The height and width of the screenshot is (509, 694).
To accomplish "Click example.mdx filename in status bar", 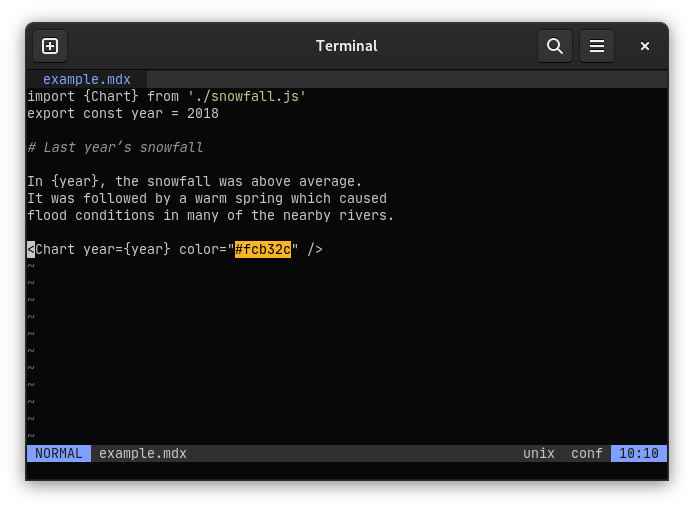I will [143, 453].
